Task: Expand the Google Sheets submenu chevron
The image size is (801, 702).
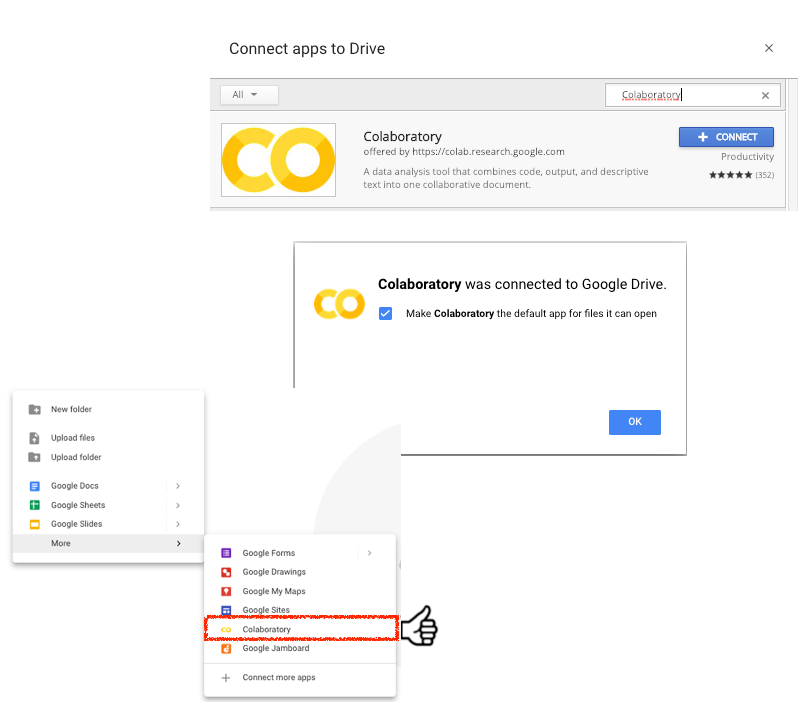Action: [178, 505]
